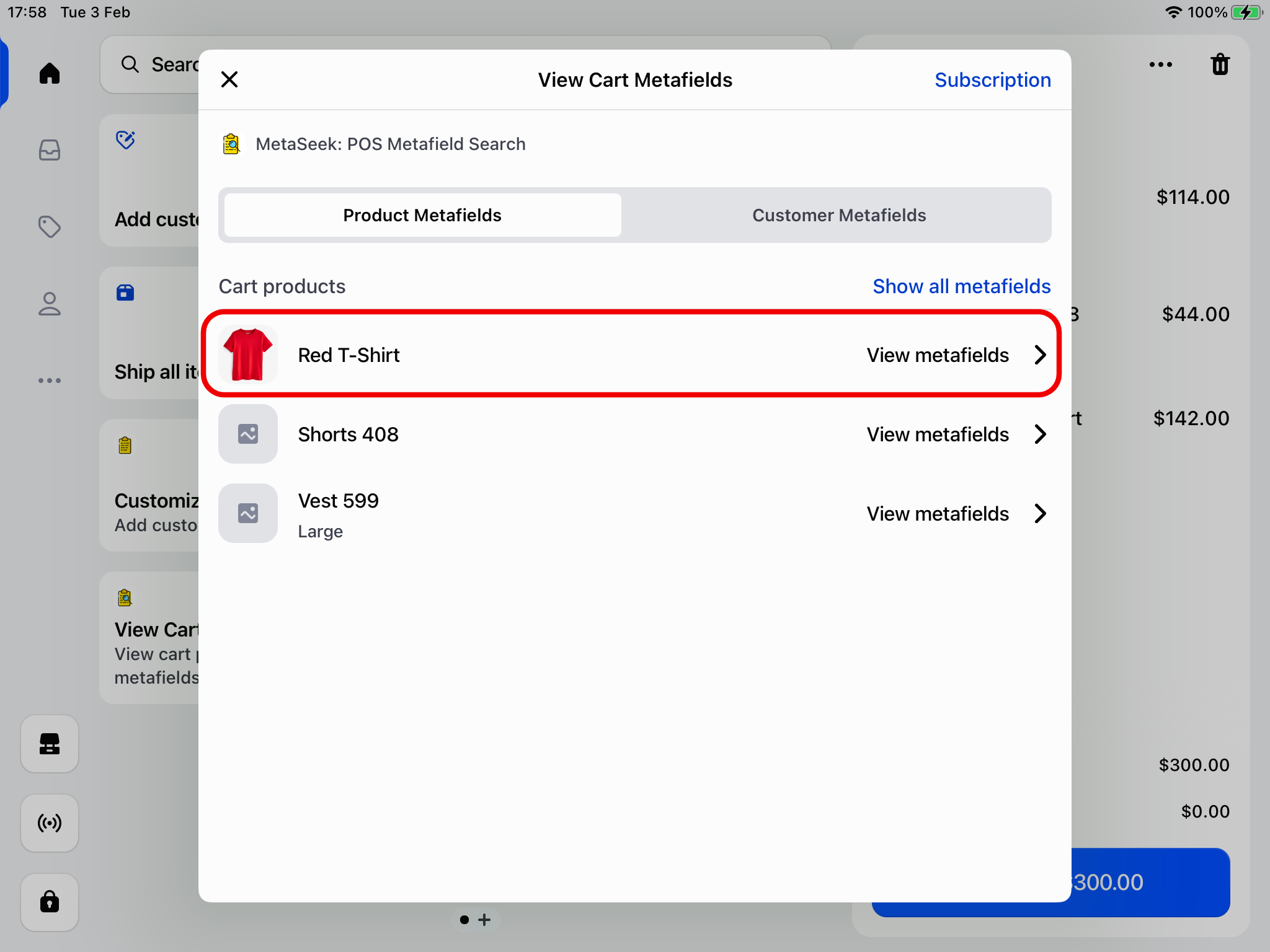
Task: Open the Subscription link
Action: (992, 80)
